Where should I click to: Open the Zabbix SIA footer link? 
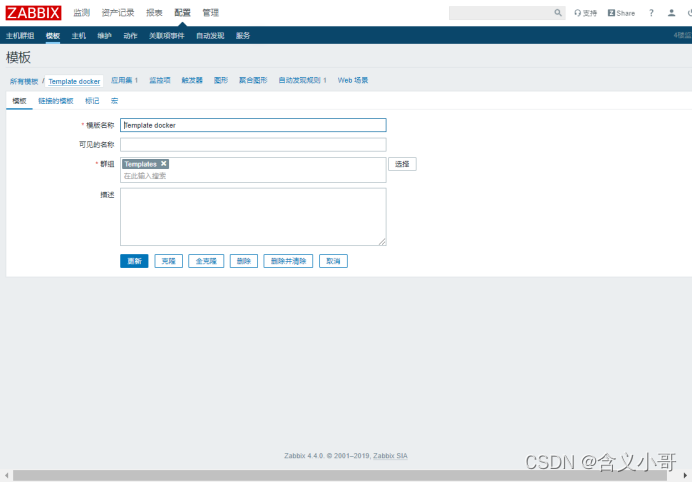(x=390, y=456)
